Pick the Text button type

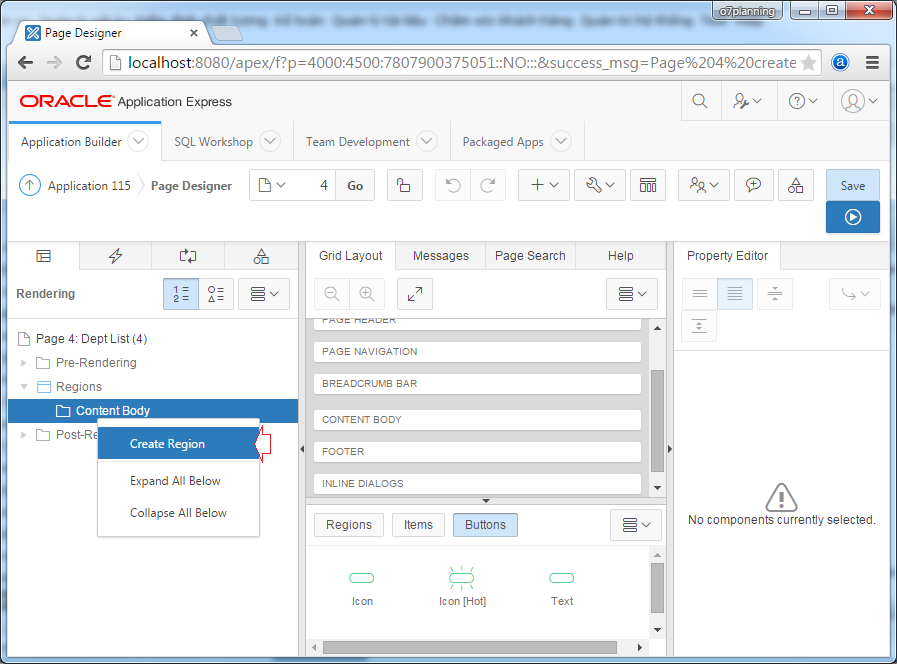pyautogui.click(x=562, y=588)
